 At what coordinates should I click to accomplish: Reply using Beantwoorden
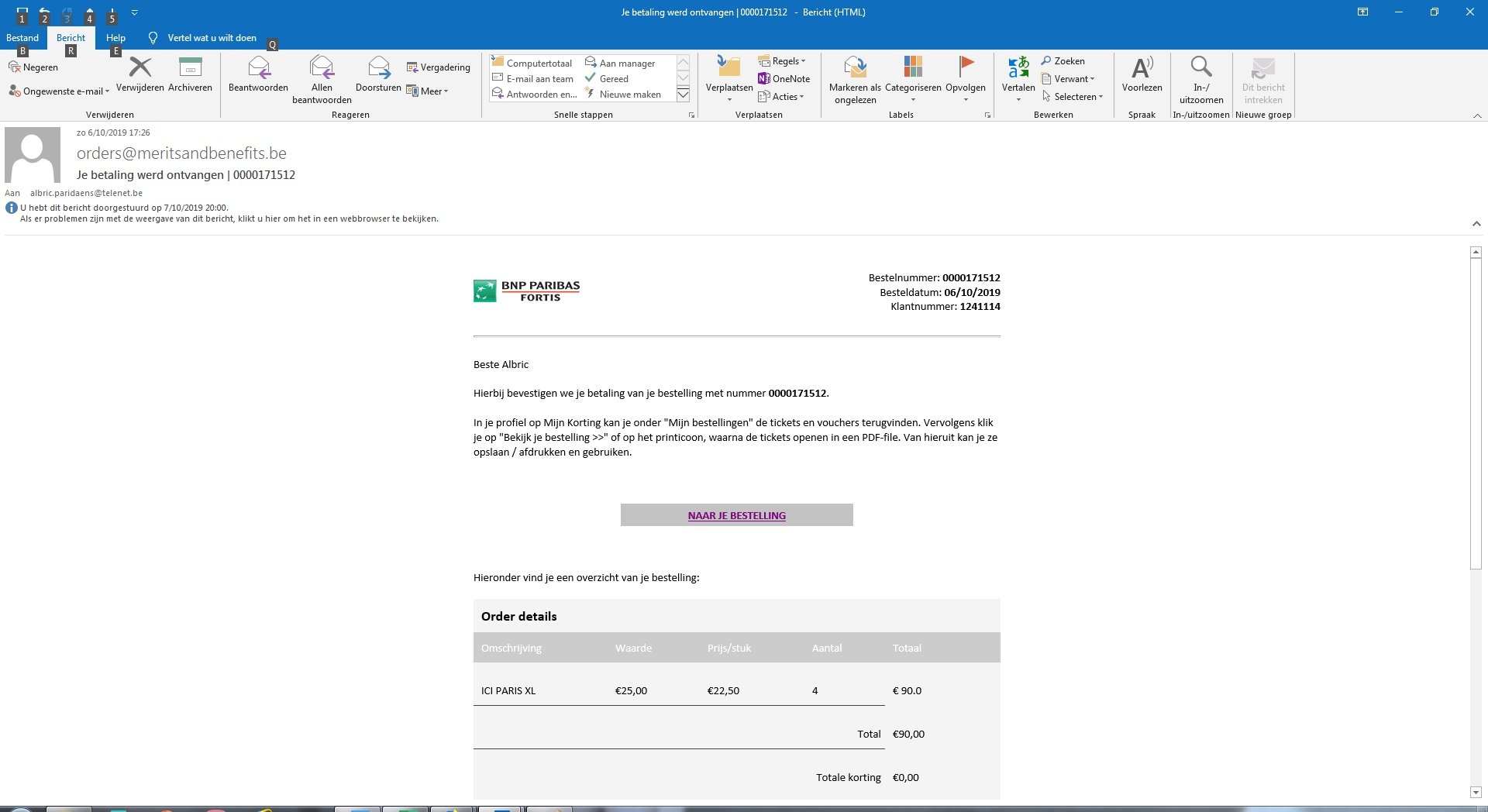click(258, 75)
